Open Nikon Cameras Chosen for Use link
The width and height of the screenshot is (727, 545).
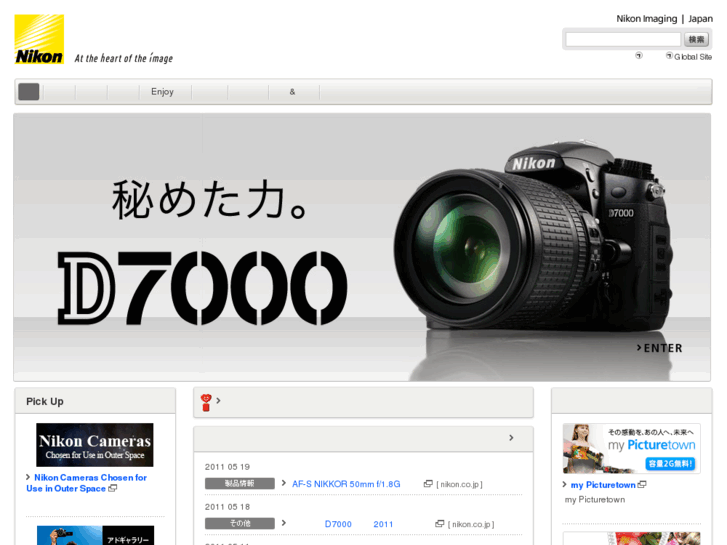click(x=86, y=483)
